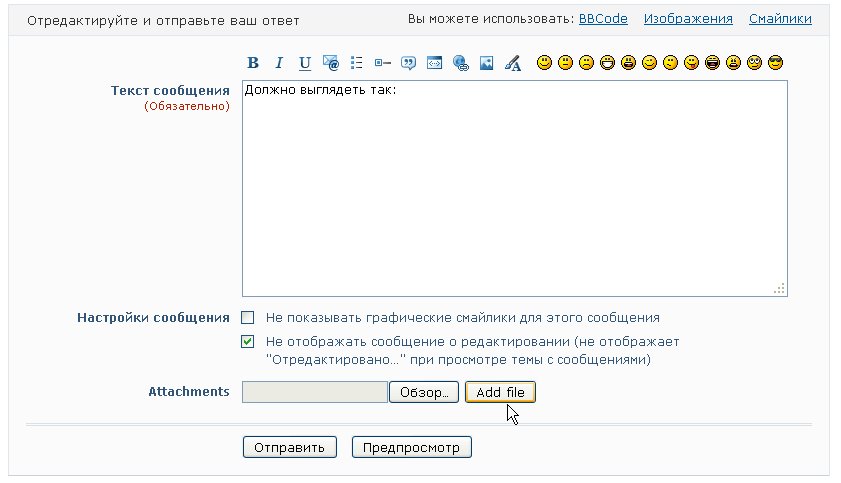This screenshot has width=841, height=483.
Task: Open the BBCode help link
Action: pos(603,19)
